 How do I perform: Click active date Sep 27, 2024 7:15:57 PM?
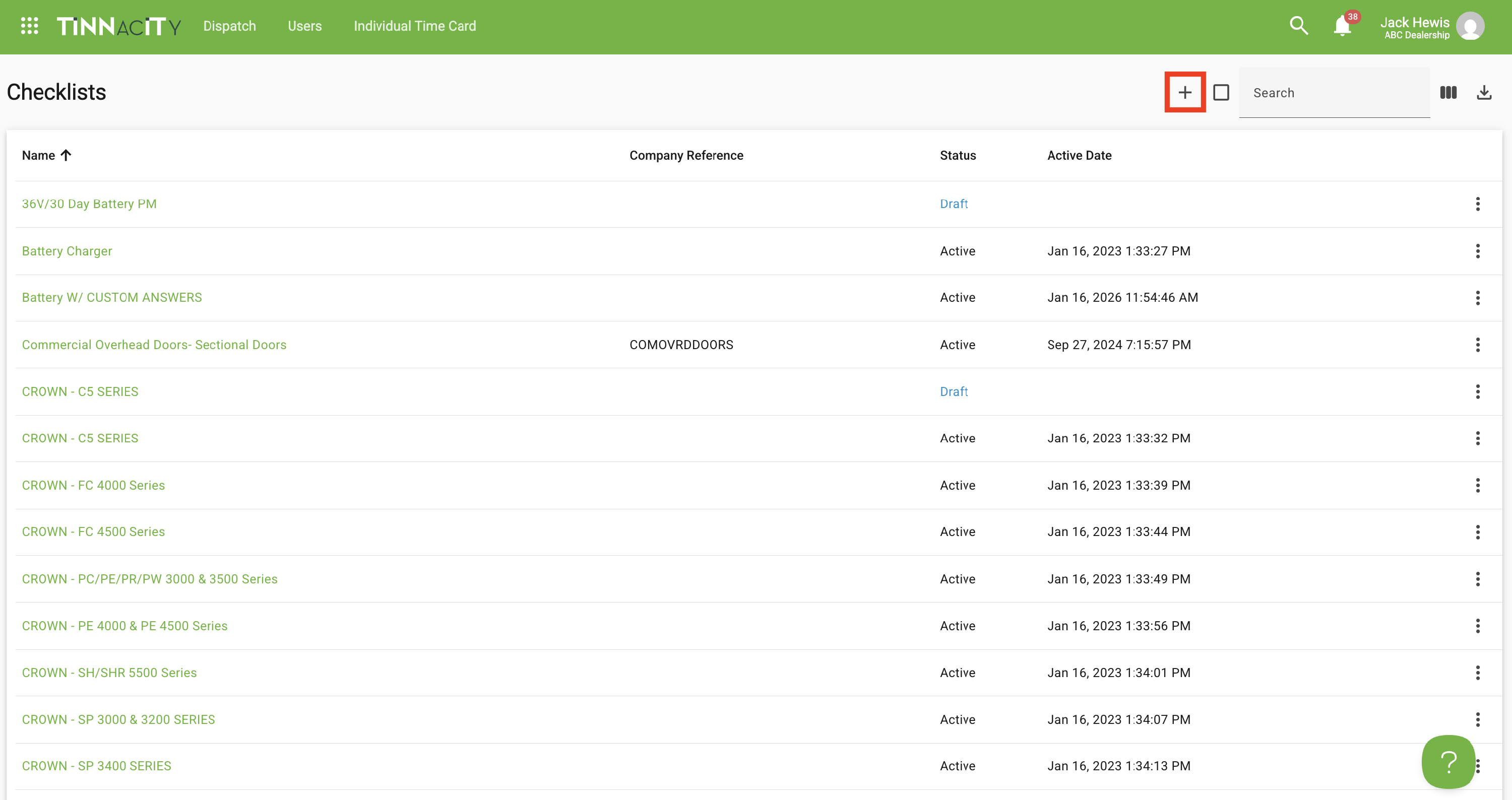pos(1119,345)
